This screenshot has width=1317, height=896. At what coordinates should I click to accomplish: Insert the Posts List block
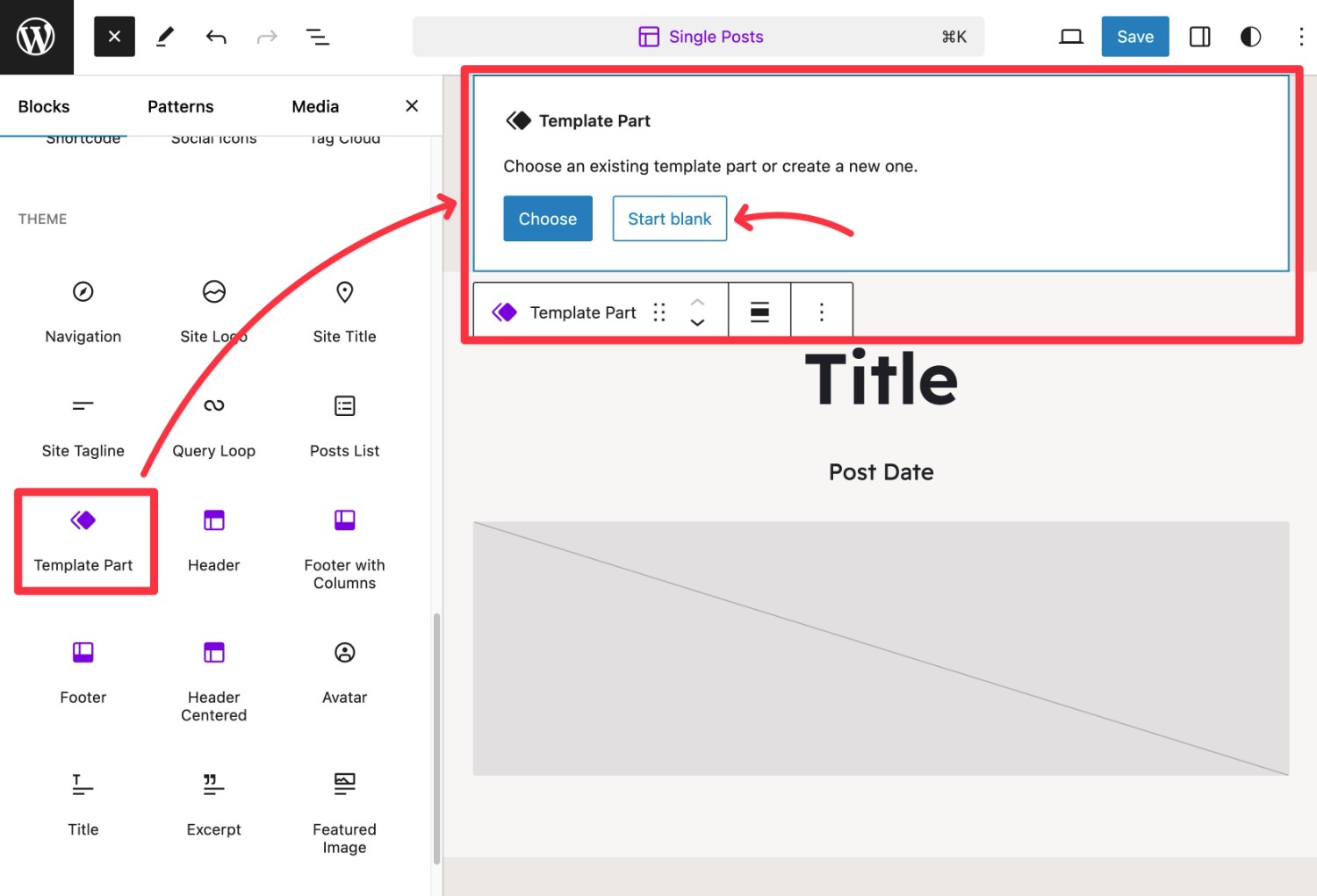[x=344, y=426]
